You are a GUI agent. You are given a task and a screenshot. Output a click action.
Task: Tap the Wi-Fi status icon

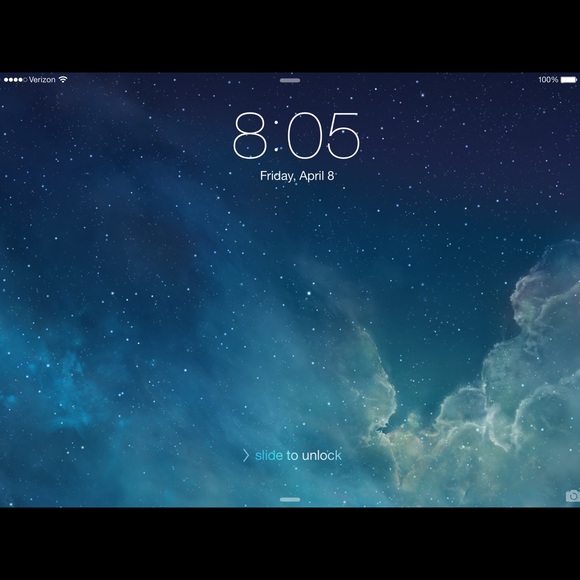[x=63, y=79]
